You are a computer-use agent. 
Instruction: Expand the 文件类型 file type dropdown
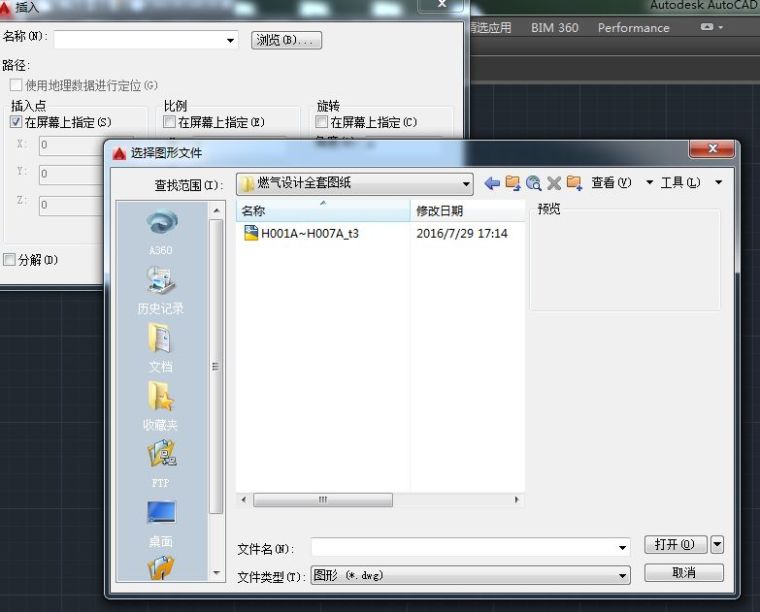pyautogui.click(x=623, y=576)
